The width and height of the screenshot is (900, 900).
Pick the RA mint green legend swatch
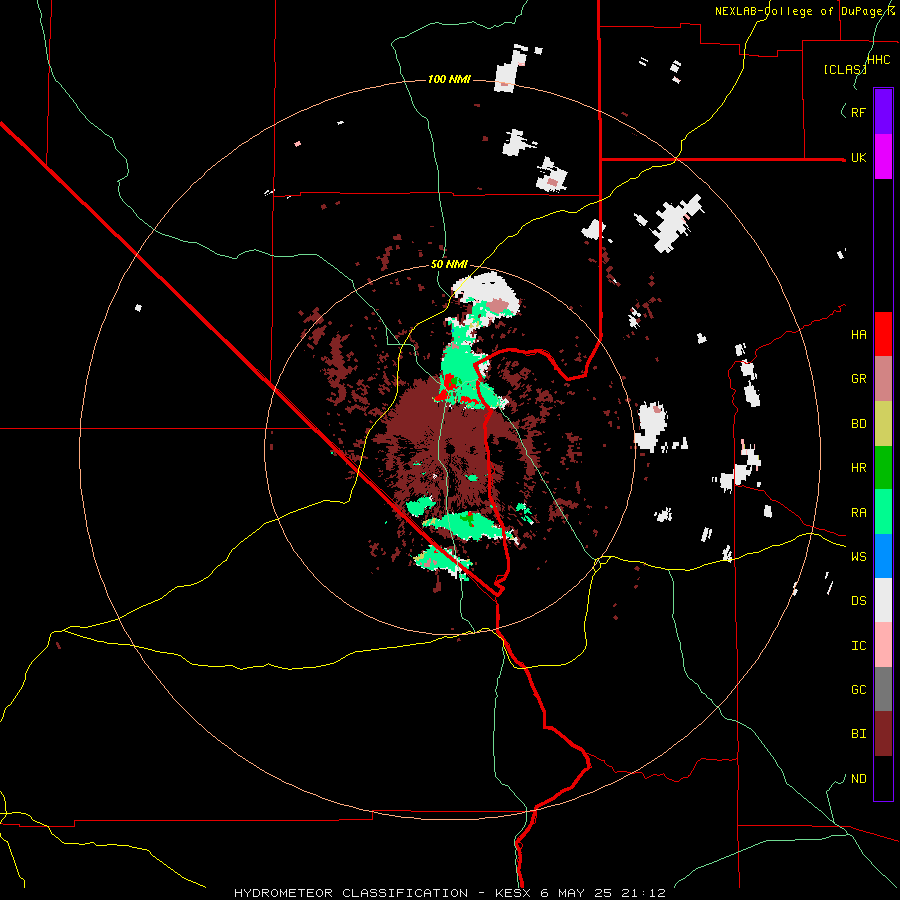[883, 512]
